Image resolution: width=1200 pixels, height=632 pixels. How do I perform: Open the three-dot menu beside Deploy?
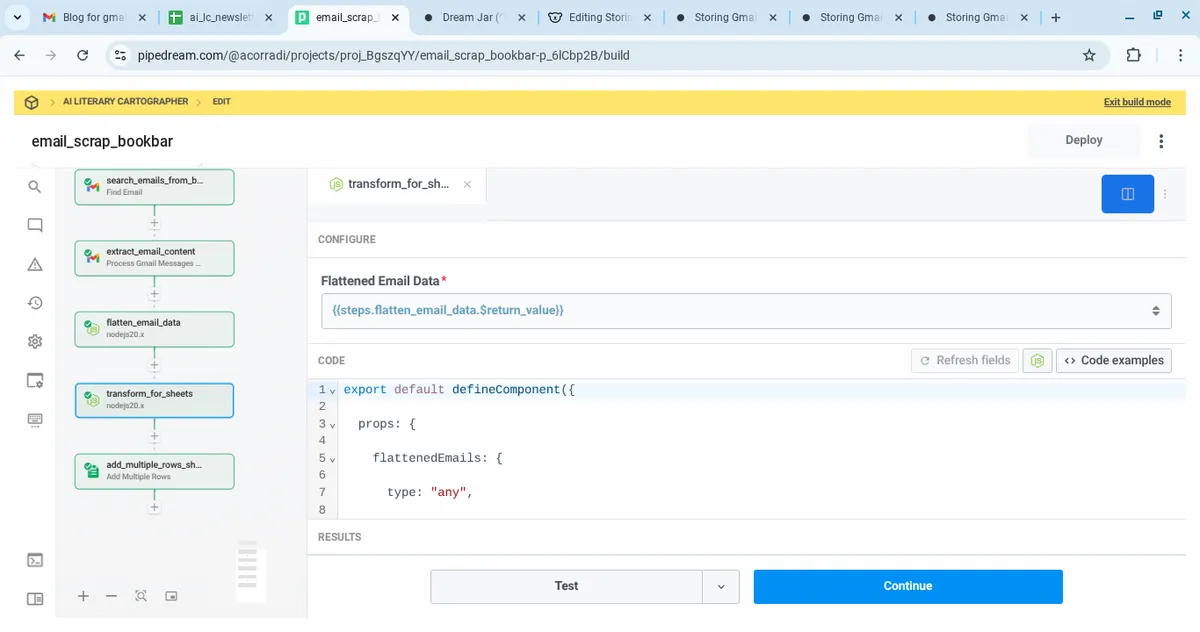pos(1161,141)
